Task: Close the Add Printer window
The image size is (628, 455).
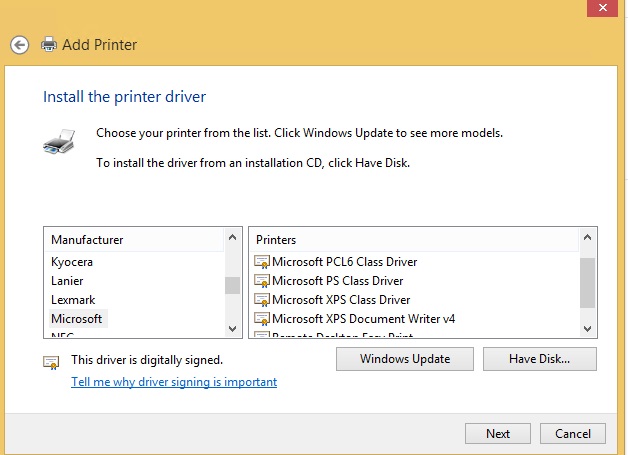Action: pyautogui.click(x=602, y=8)
